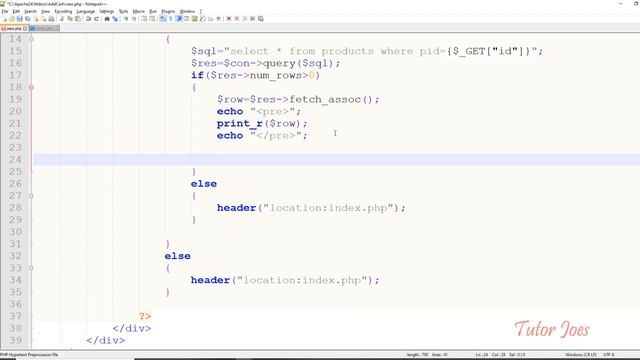Viewport: 640px width, 360px height.
Task: Open the Edit menu
Action: pos(16,11)
